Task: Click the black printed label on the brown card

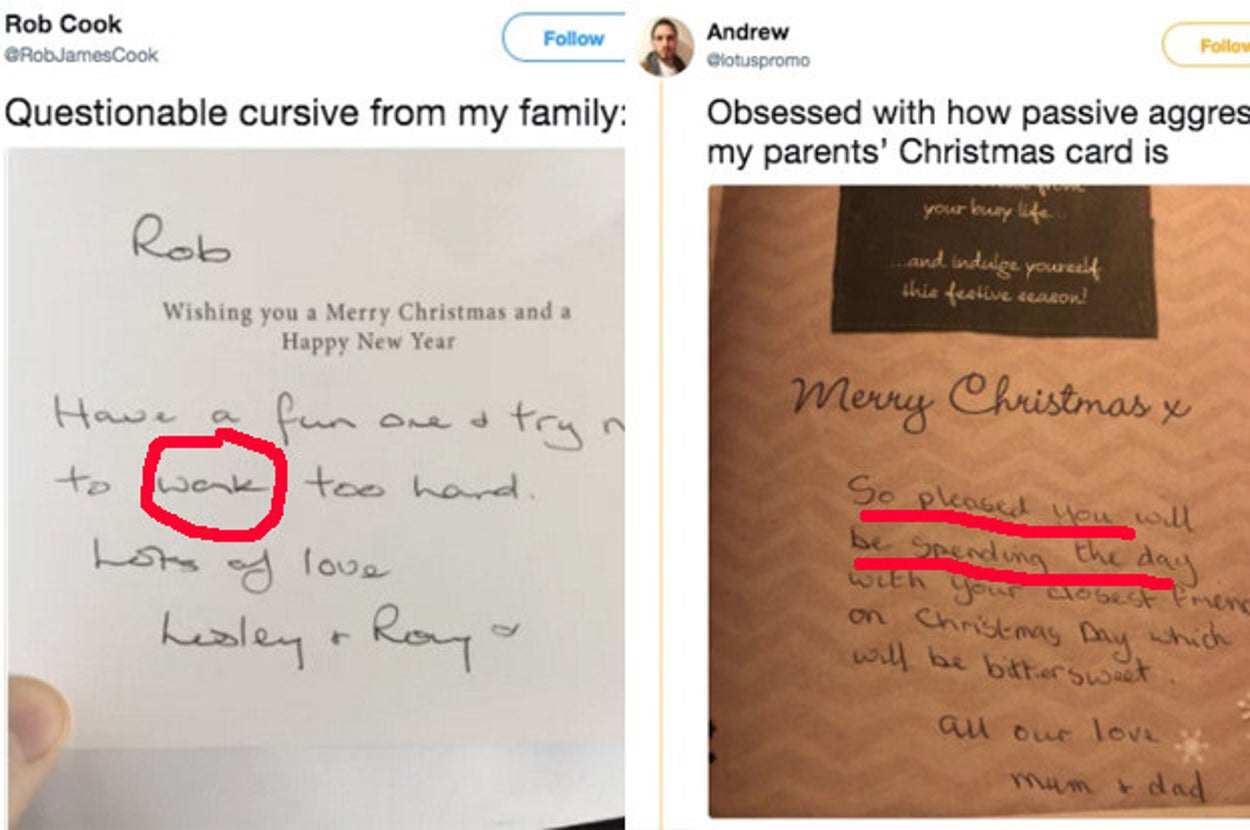Action: 993,260
